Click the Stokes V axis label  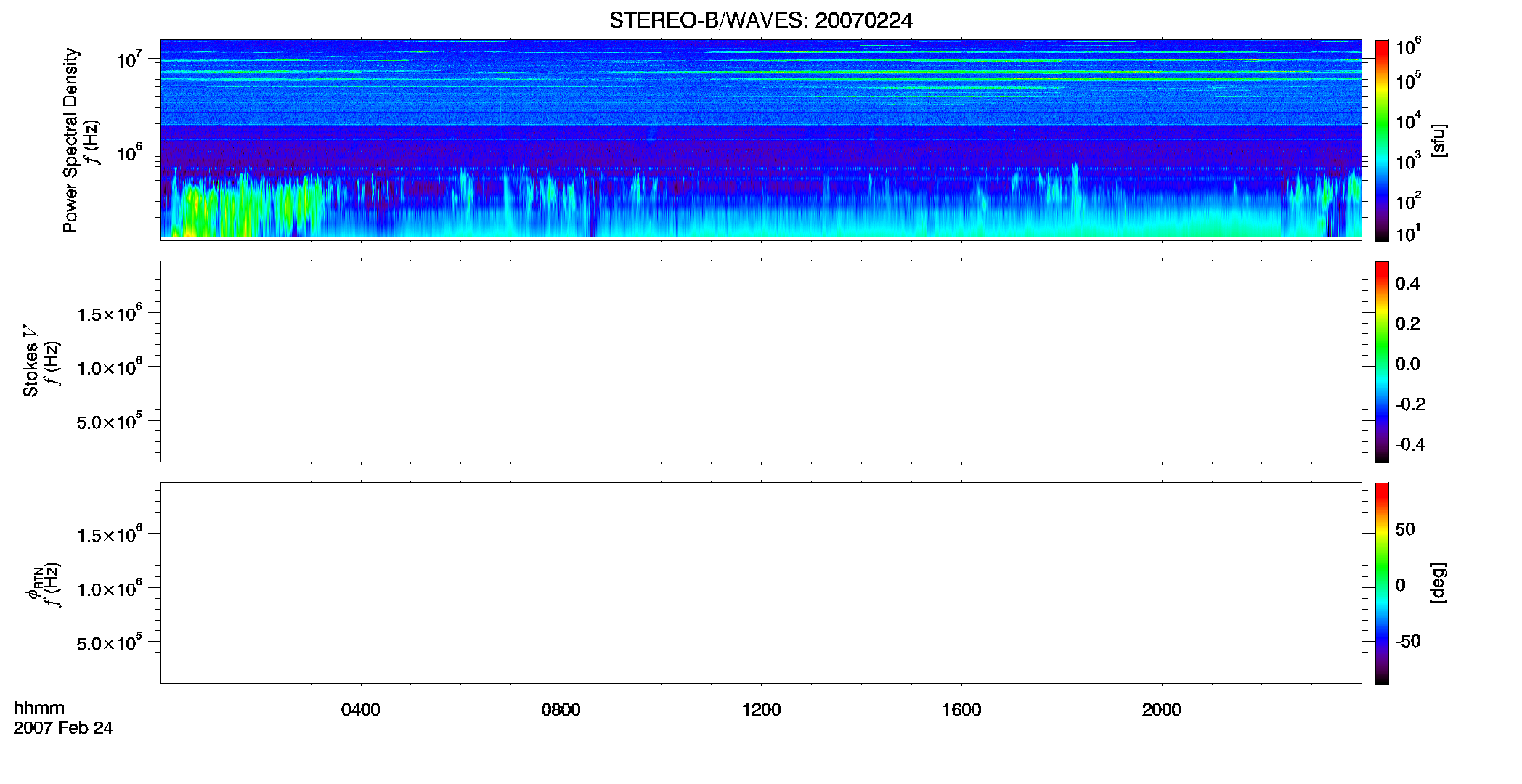tap(30, 361)
